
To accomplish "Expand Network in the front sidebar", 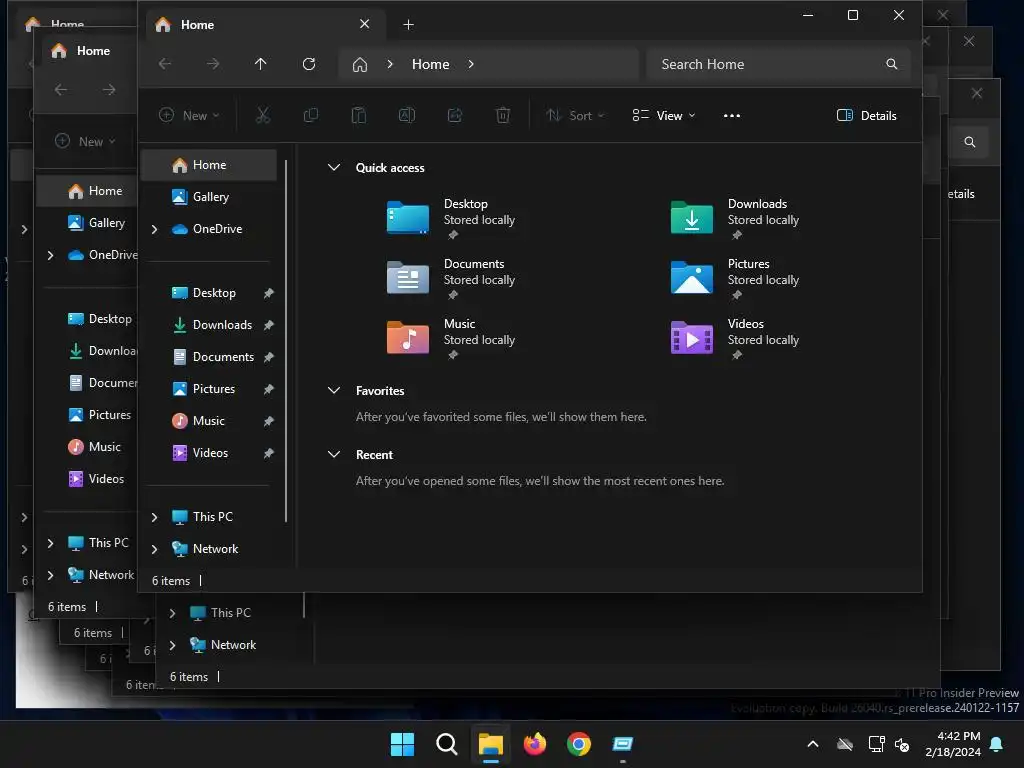I will 154,549.
